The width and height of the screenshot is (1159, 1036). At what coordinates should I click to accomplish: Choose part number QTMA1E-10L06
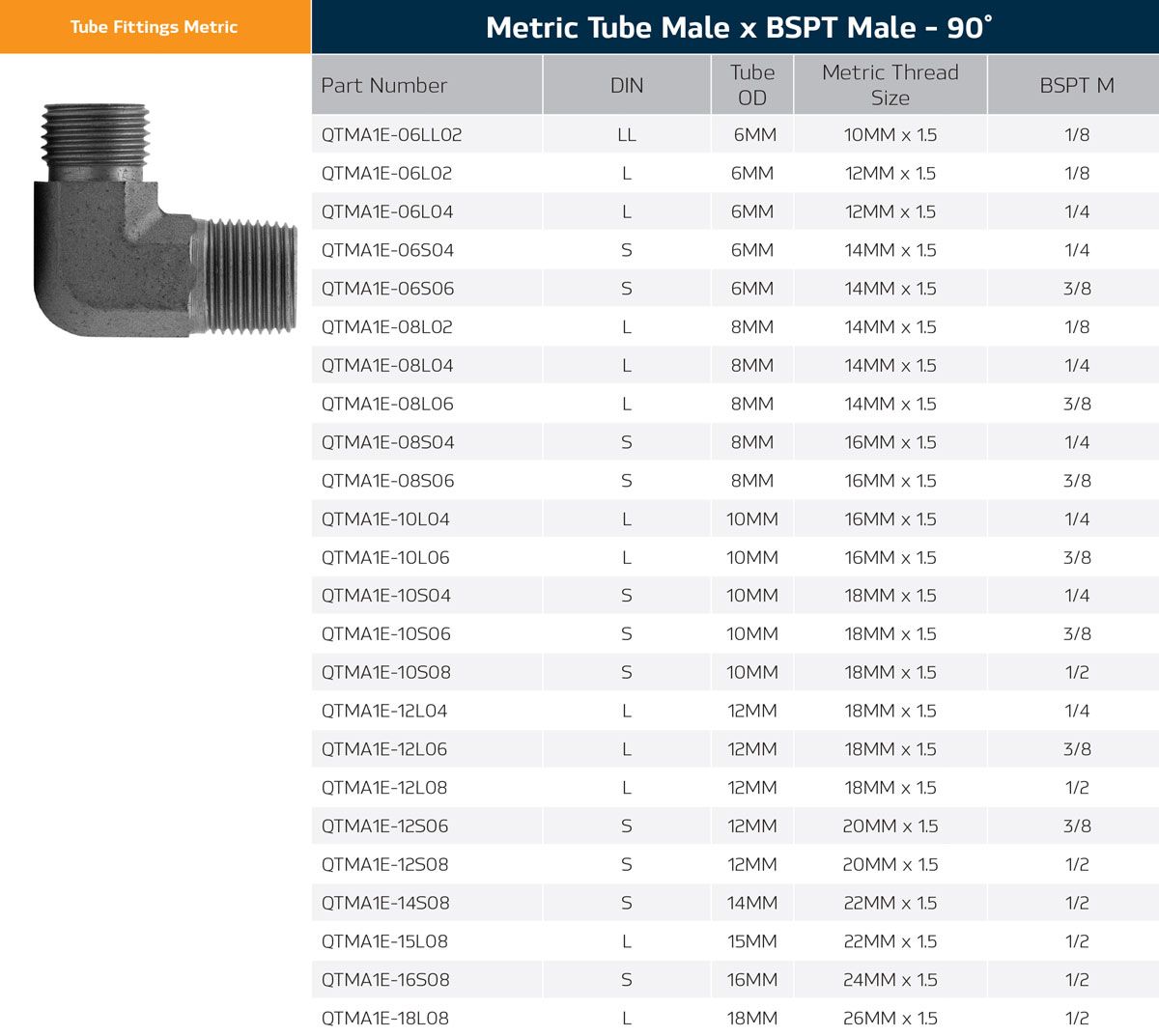coord(385,558)
